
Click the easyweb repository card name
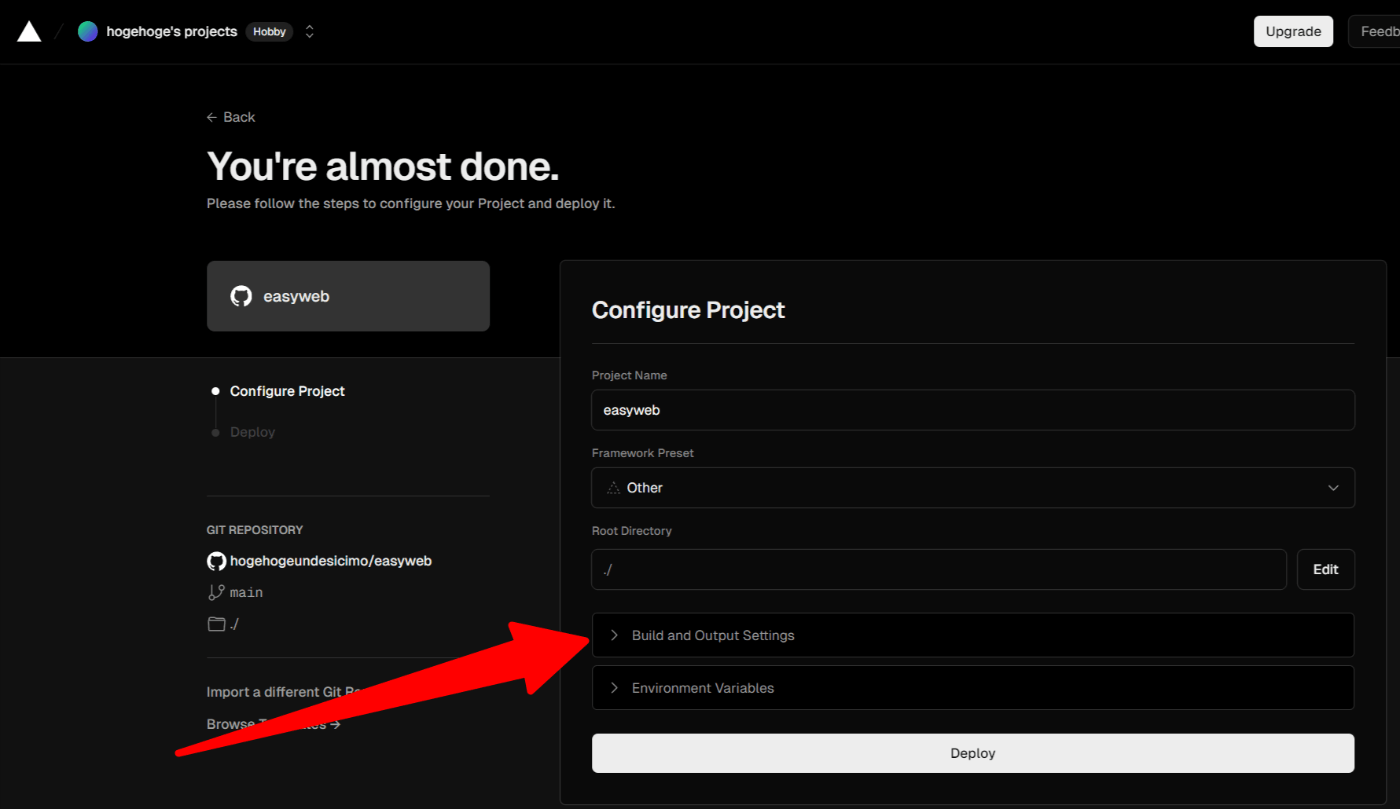pyautogui.click(x=296, y=296)
